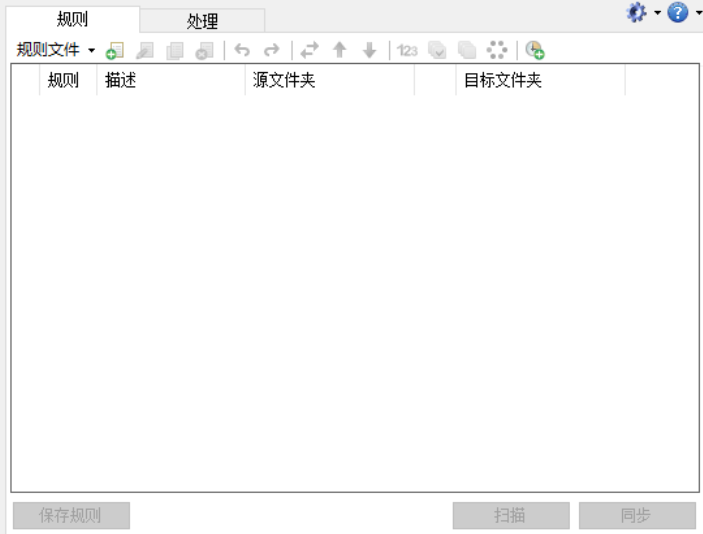Click the 123 numbering icon
Screen dimensions: 703x534
pyautogui.click(x=407, y=50)
